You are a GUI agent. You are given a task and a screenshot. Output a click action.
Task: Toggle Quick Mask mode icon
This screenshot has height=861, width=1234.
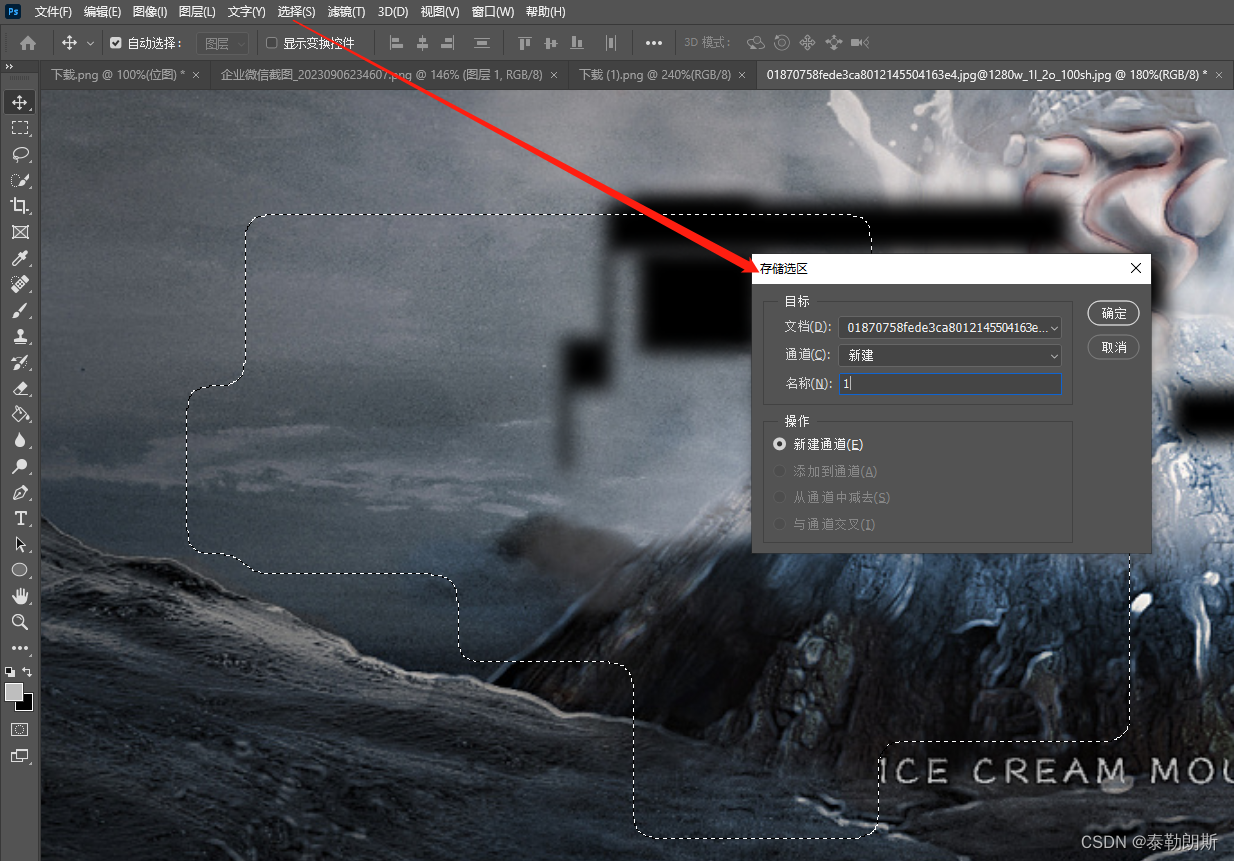click(20, 729)
